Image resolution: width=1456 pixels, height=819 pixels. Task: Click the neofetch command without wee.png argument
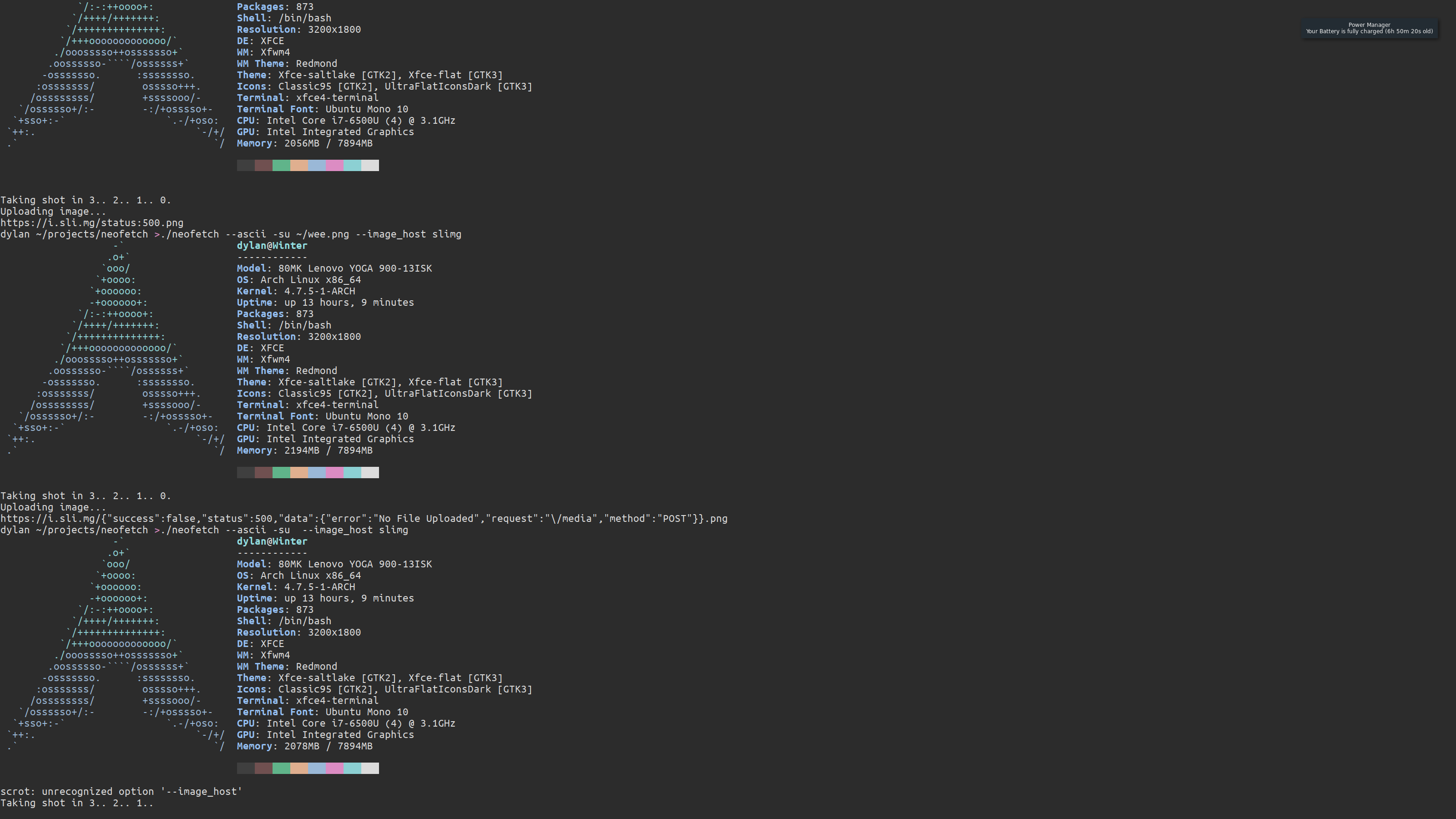204,530
